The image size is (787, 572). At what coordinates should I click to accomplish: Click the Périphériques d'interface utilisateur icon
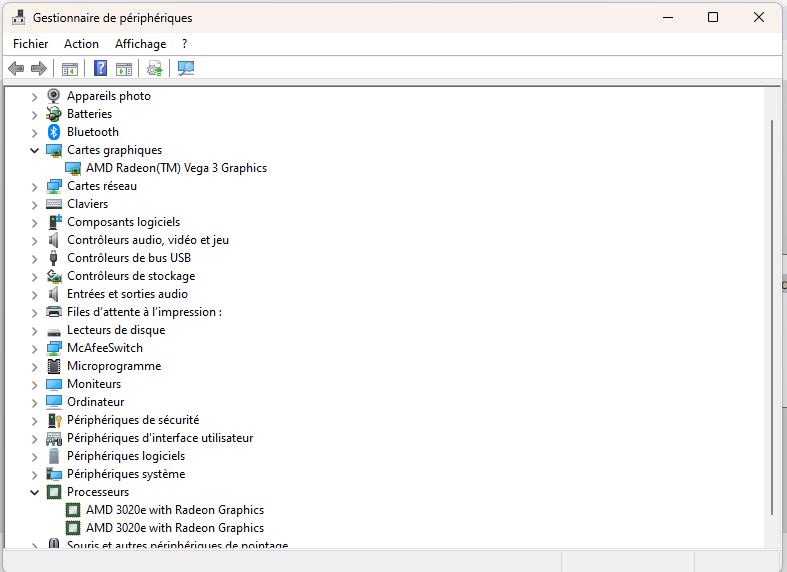(54, 439)
